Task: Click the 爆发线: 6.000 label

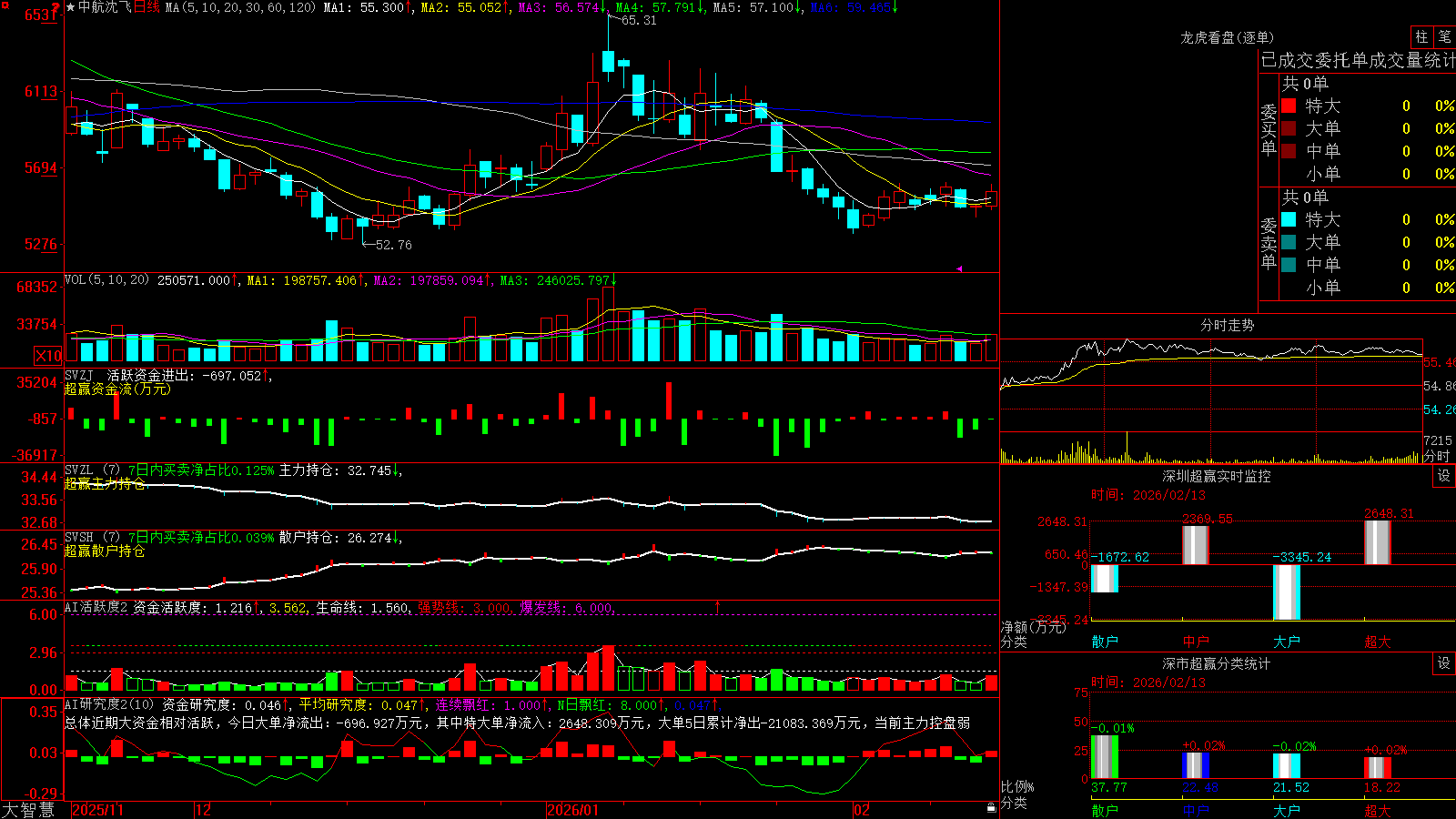Action: tap(567, 607)
